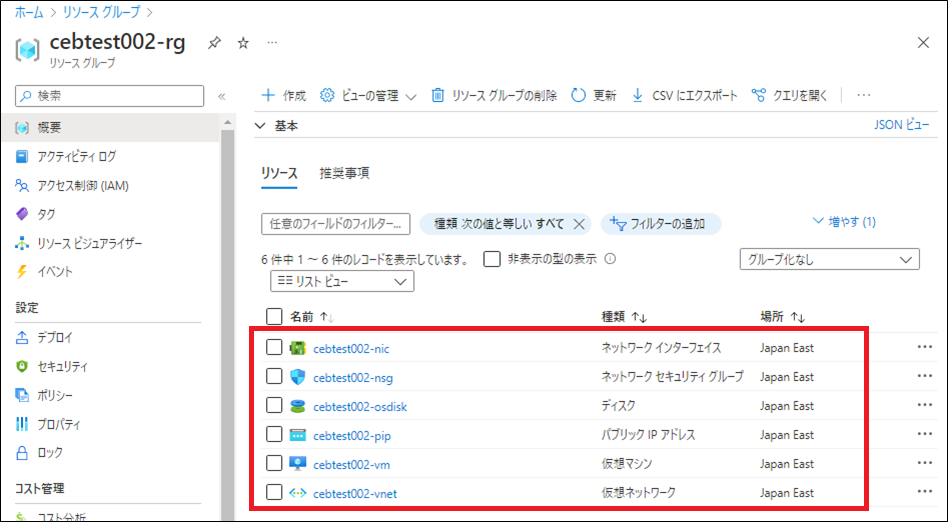
Task: Collapse the left sidebar menu
Action: pos(222,96)
